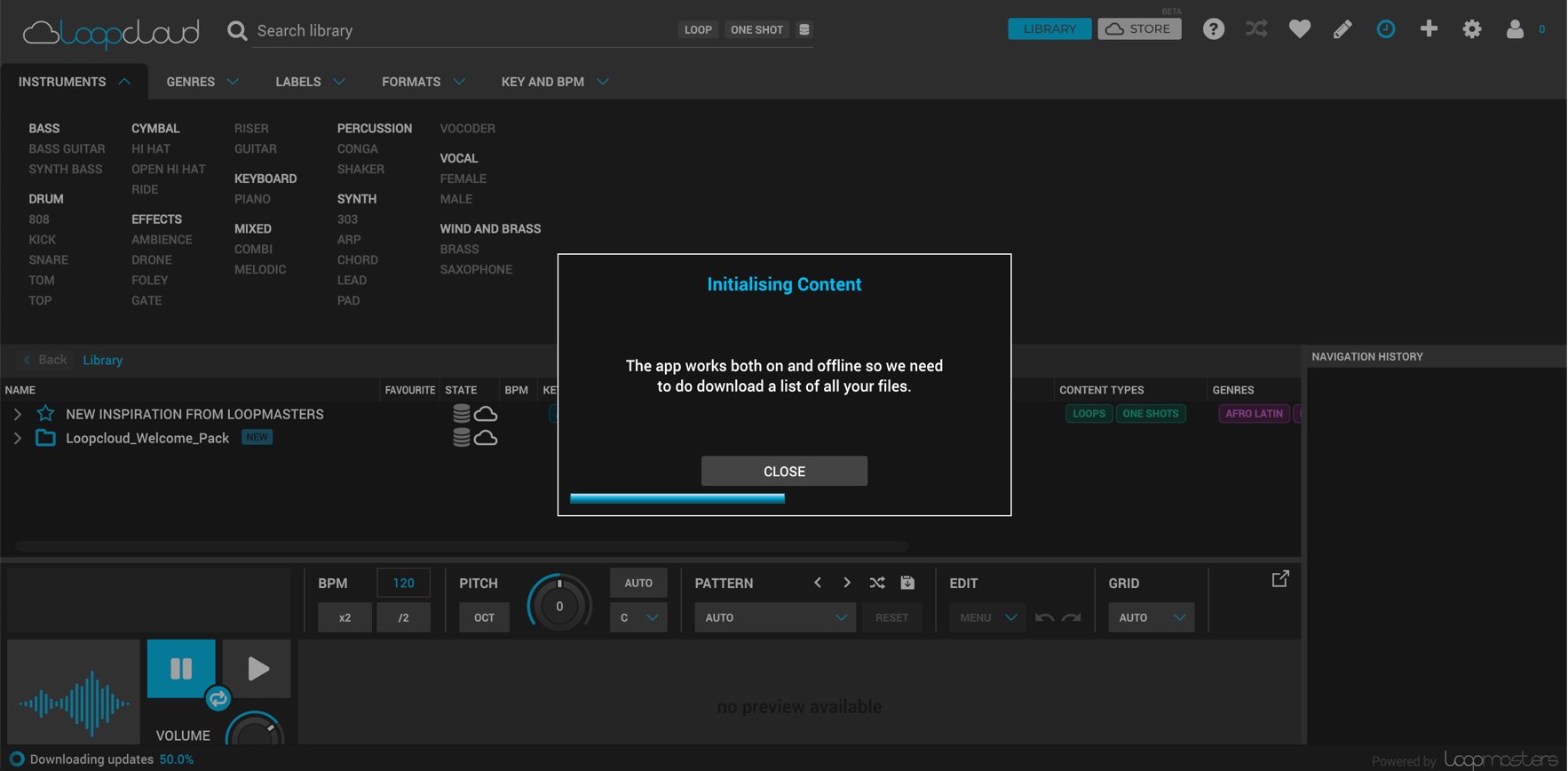Select the pencil edit icon in the header
This screenshot has width=1568, height=771.
1342,29
